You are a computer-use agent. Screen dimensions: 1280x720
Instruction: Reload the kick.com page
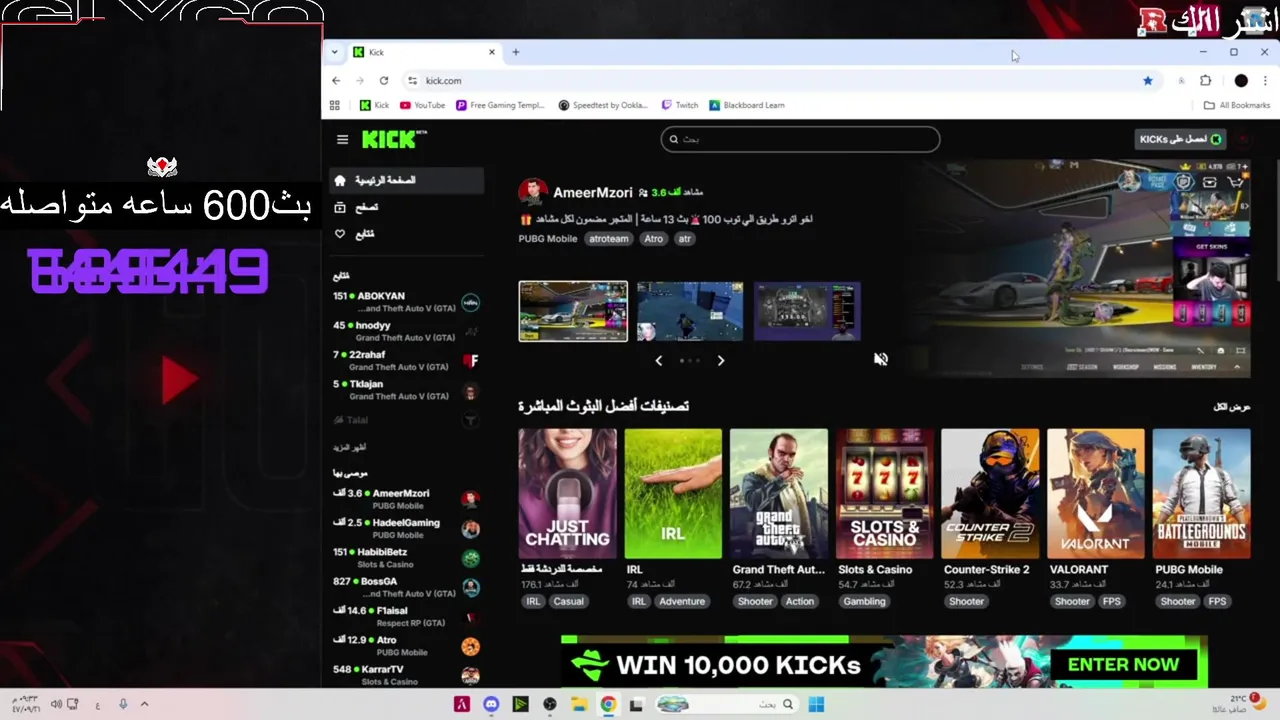[384, 81]
